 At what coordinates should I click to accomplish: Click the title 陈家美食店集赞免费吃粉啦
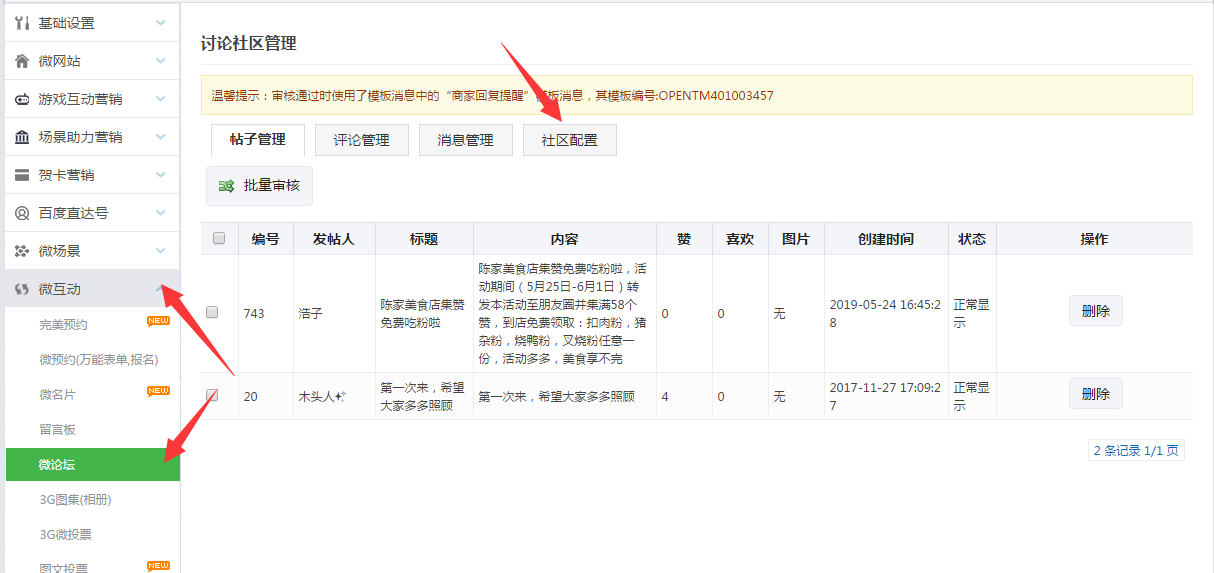click(423, 314)
